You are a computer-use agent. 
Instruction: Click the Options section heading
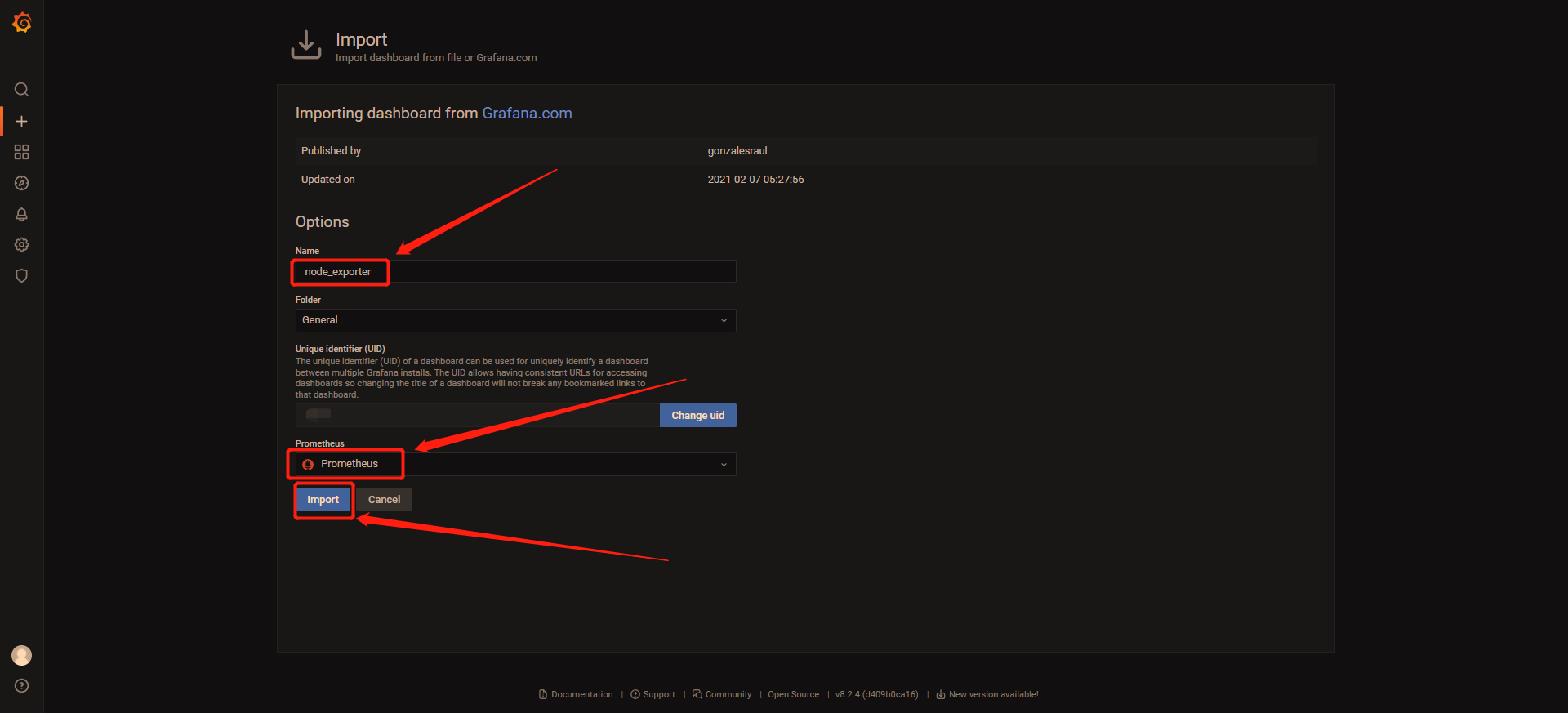coord(322,222)
